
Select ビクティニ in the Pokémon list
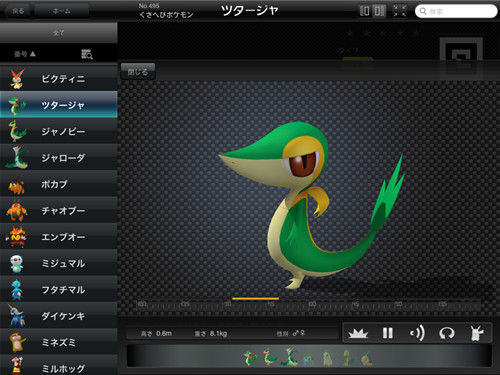[59, 79]
